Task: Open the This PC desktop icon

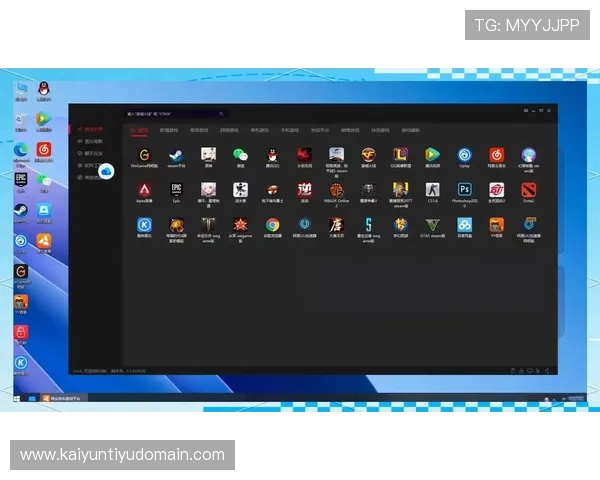Action: tap(21, 91)
